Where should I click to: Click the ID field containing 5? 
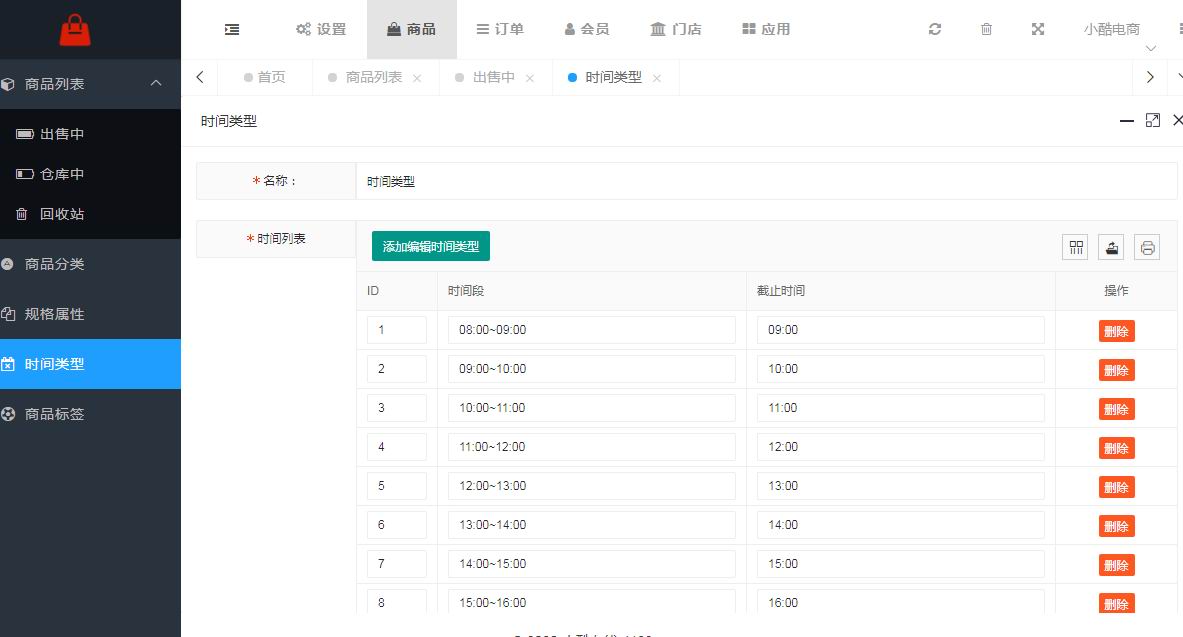click(x=397, y=486)
